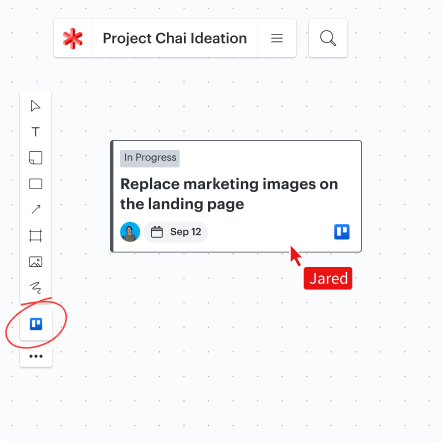This screenshot has width=442, height=442.
Task: Click the Trello tool in sidebar
Action: [x=36, y=324]
